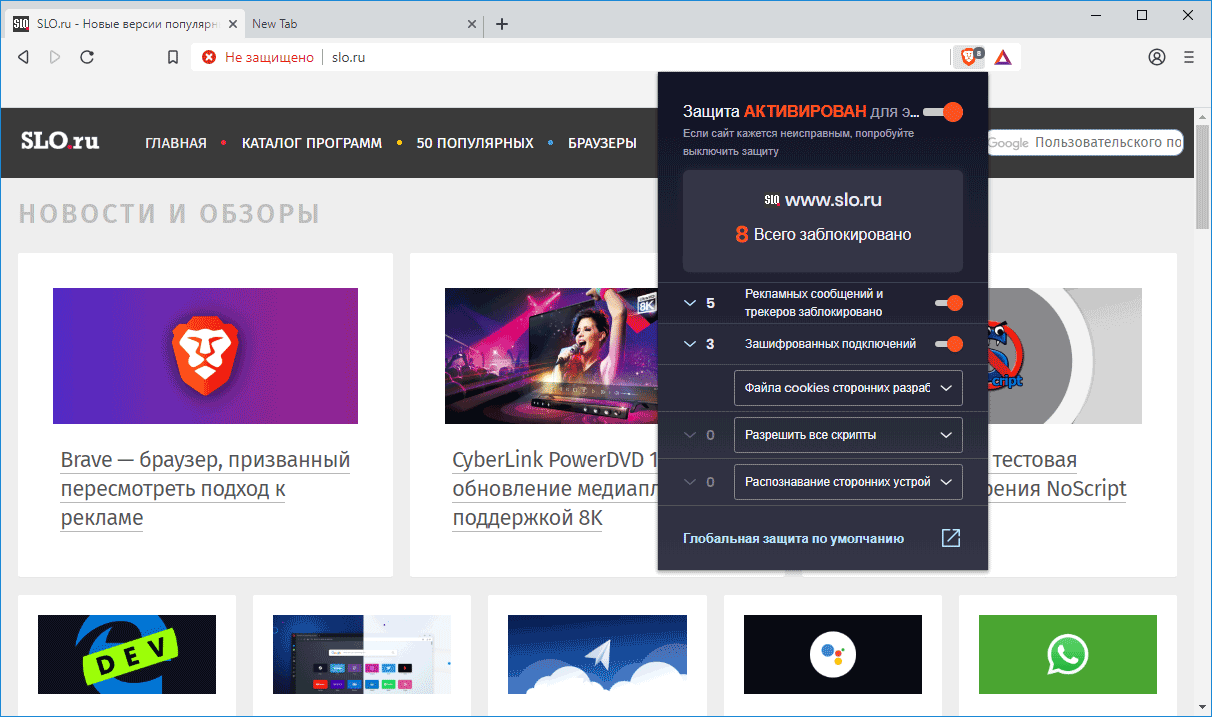Click the browser back arrow

(23, 57)
